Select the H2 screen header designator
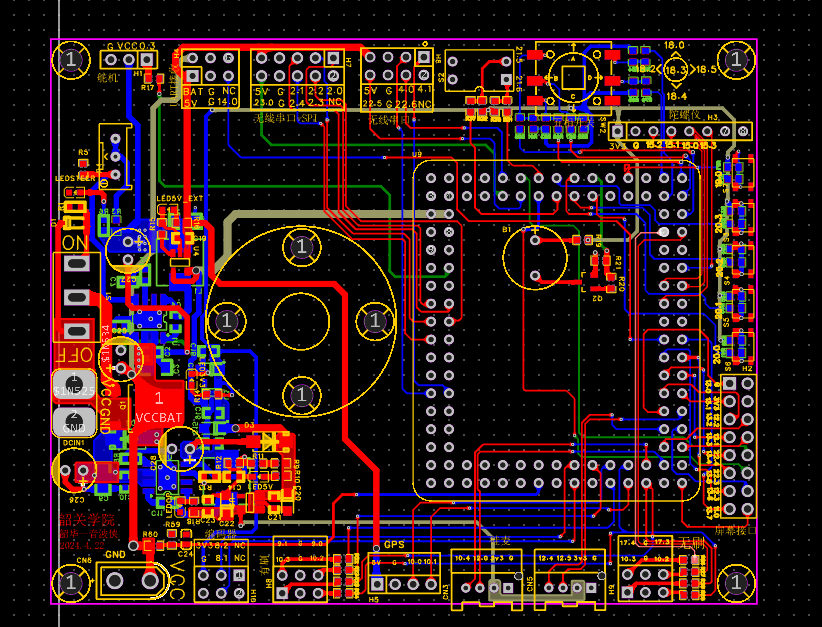The image size is (822, 627). tap(747, 369)
